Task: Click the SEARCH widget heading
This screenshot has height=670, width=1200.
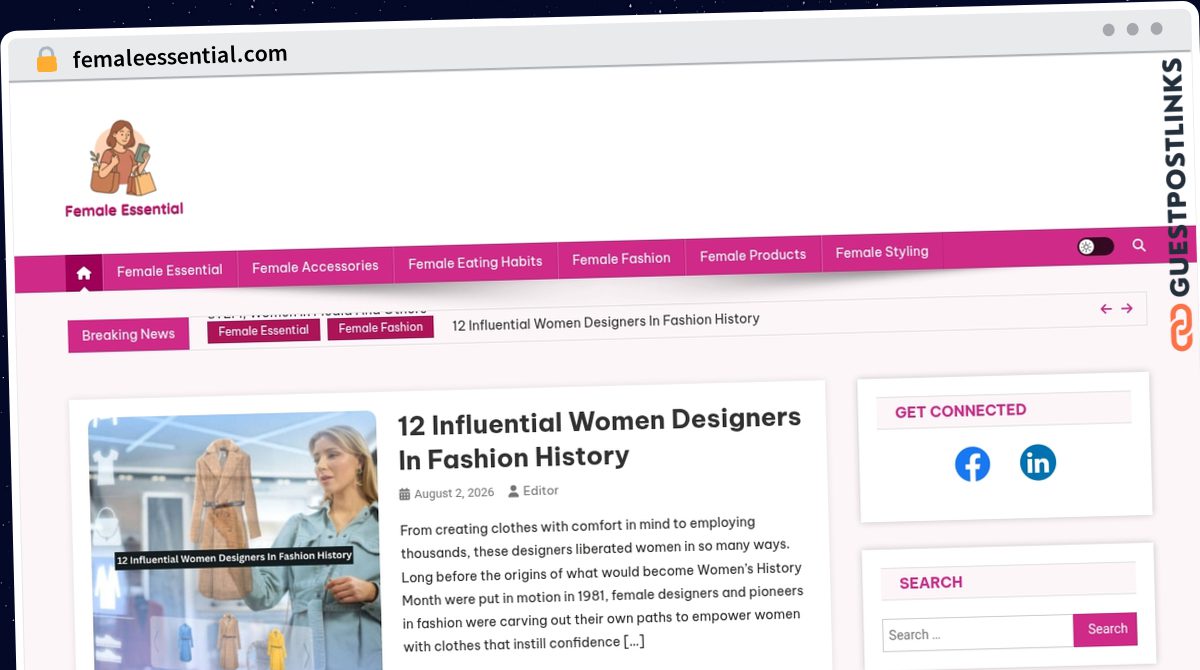Action: click(931, 583)
